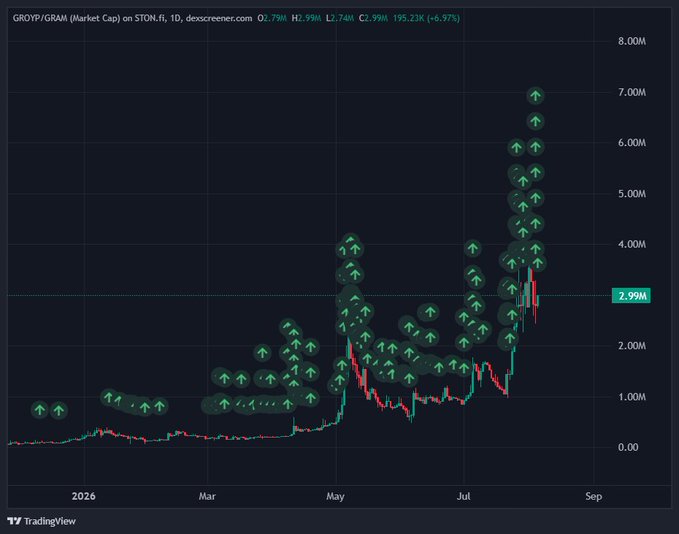Click the leftmost green arrow marker on the chart
Viewport: 679px width, 534px height.
click(40, 409)
